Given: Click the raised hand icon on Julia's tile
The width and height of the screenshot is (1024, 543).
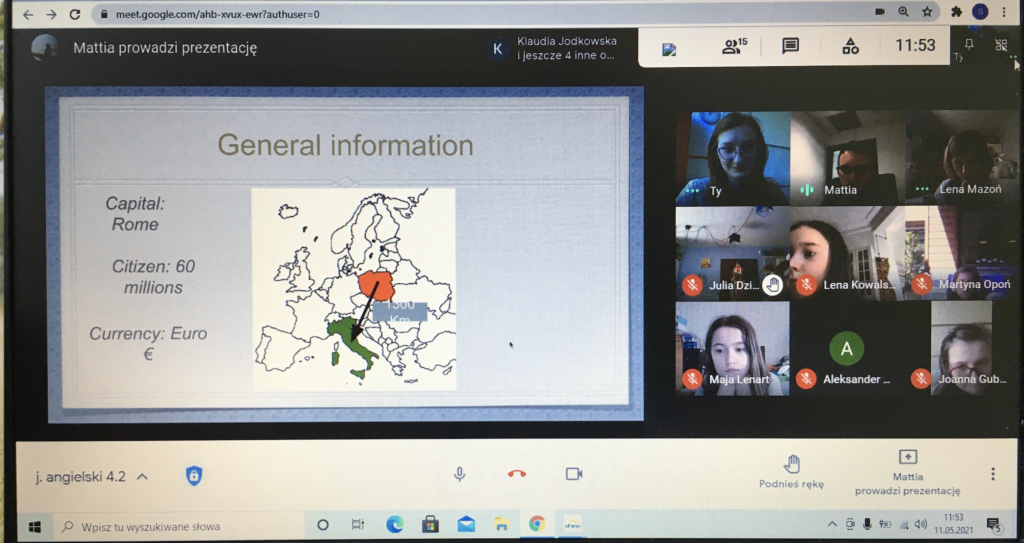Looking at the screenshot, I should 773,285.
